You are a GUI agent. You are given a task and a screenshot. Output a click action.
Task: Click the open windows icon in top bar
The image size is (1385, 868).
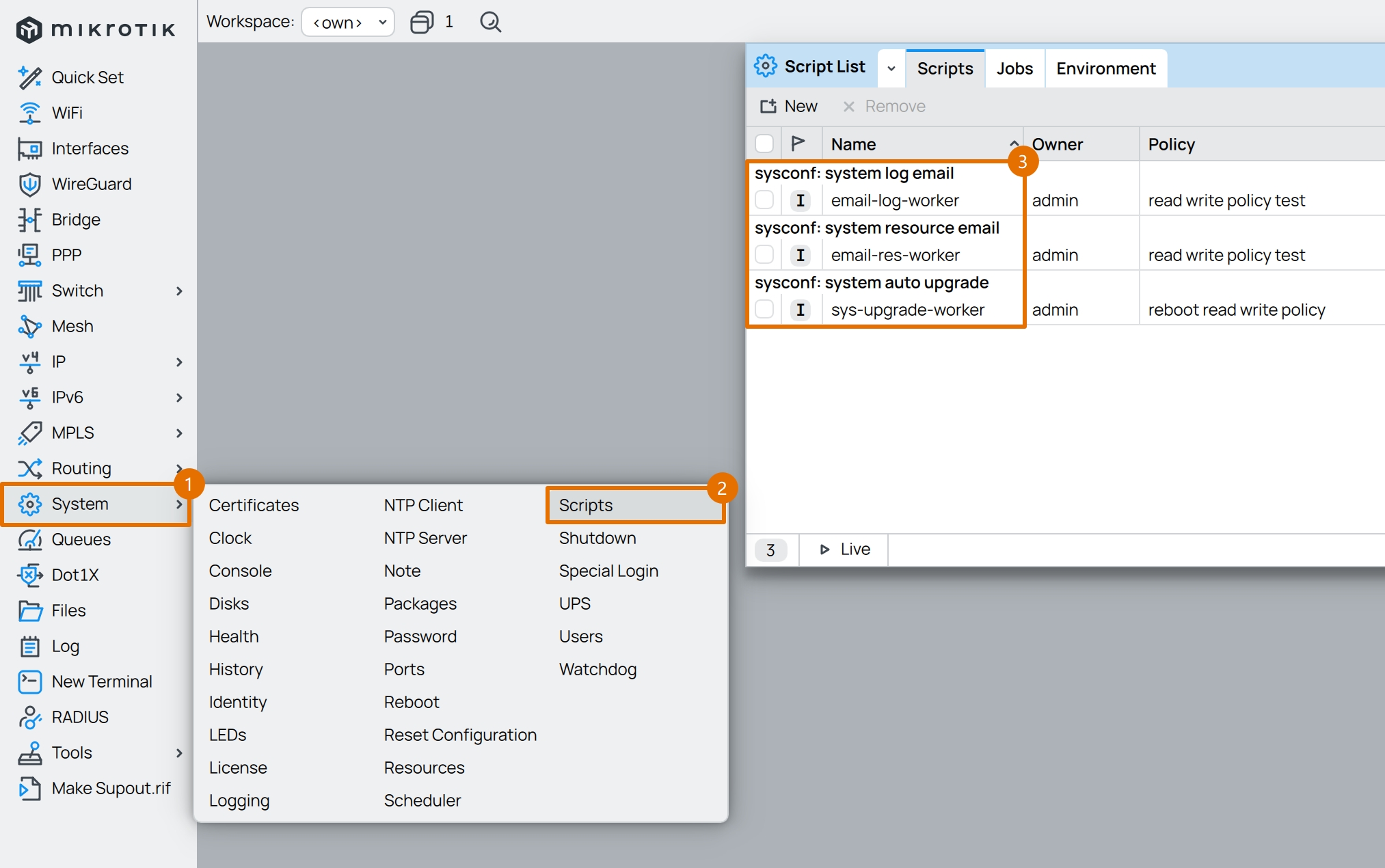pos(422,22)
